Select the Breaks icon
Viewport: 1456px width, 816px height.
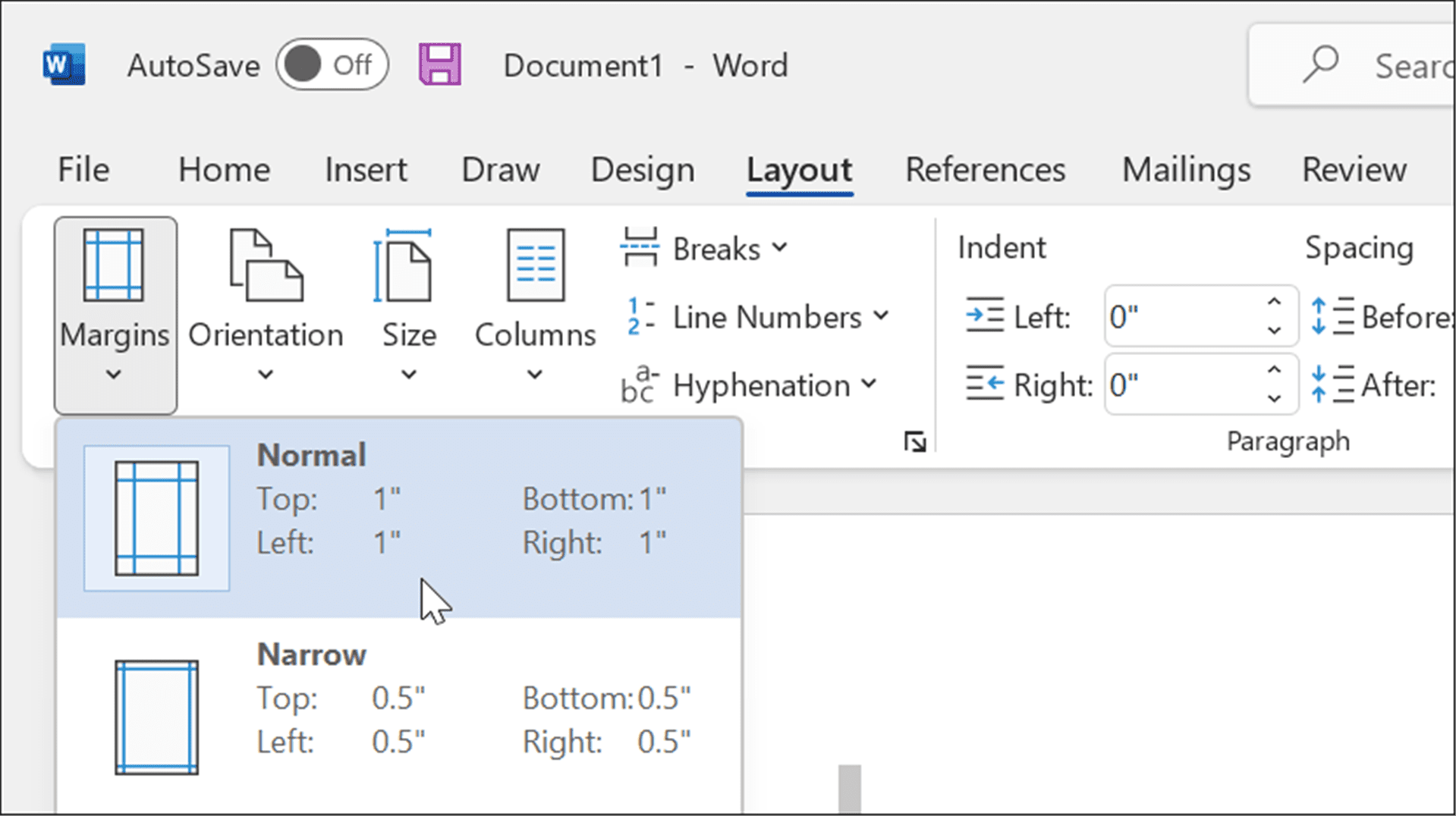tap(640, 247)
